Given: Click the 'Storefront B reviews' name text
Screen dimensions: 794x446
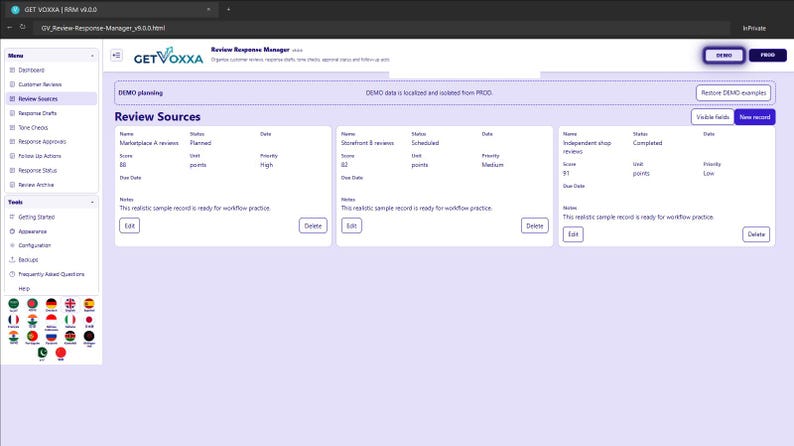Looking at the screenshot, I should (x=367, y=143).
